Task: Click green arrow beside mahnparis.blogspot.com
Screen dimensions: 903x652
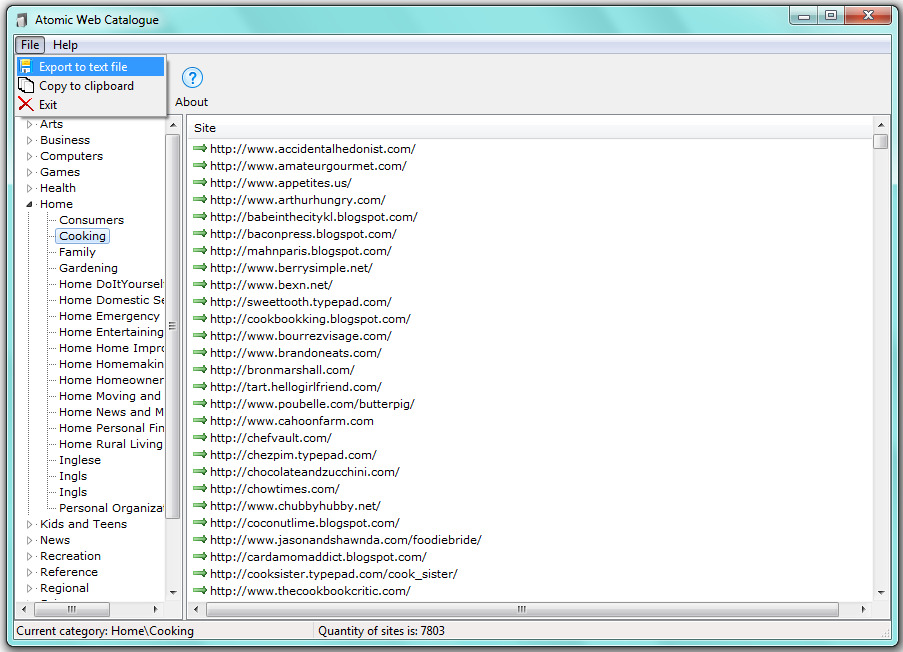Action: coord(200,251)
